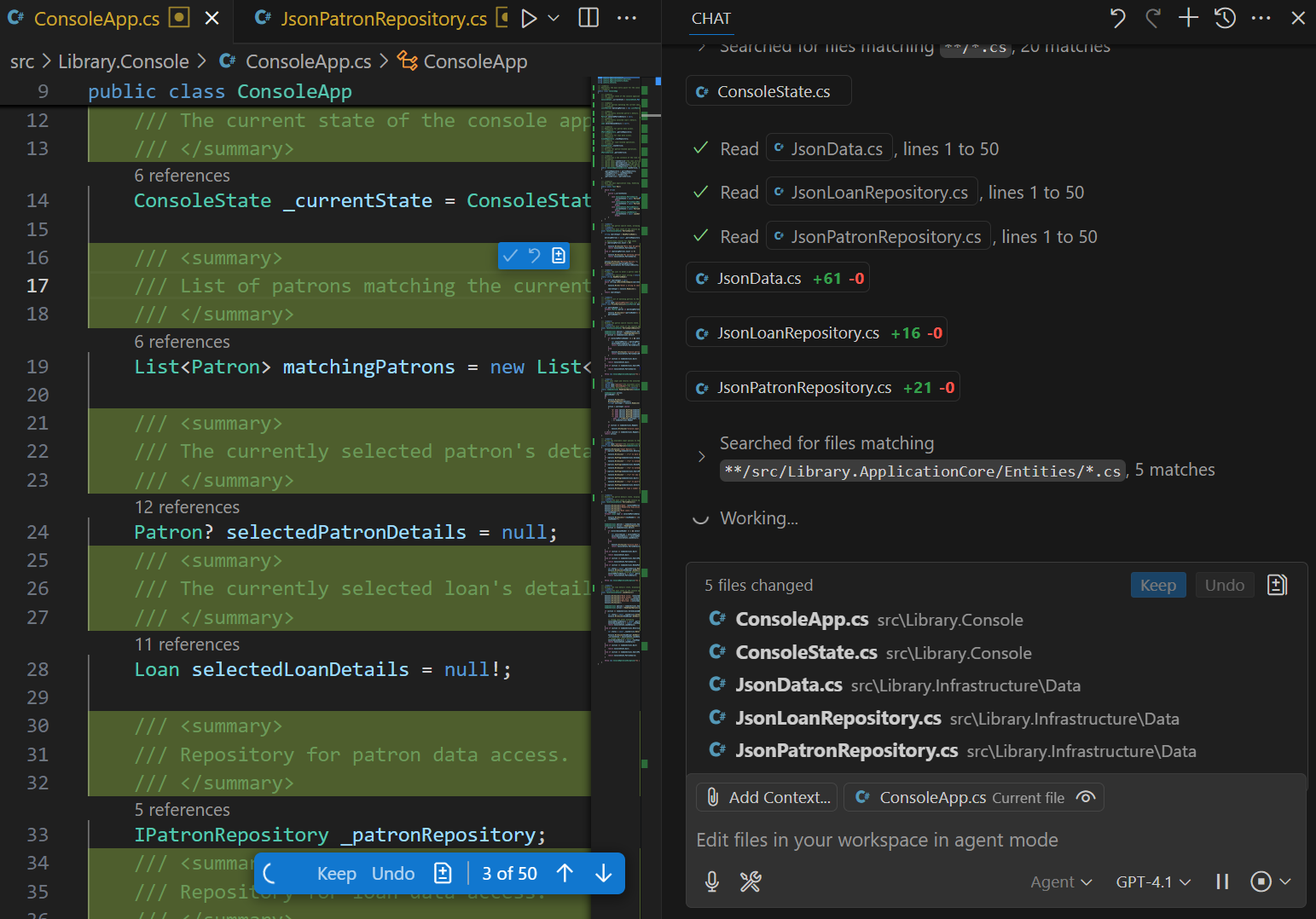Click the Add Context button
The image size is (1316, 919).
766,797
